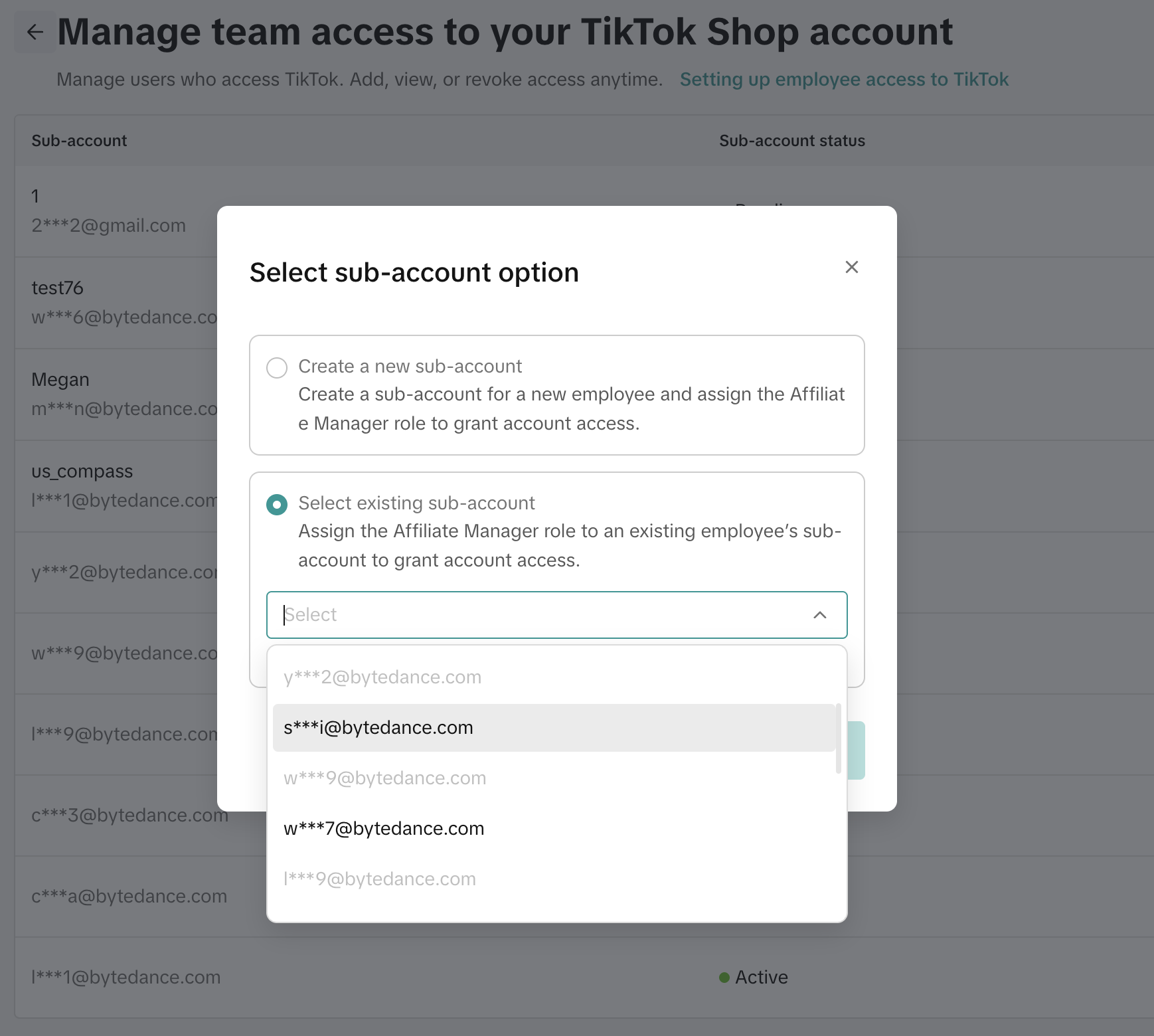Select greyed y***2@bytedance.com option in dropdown list

coord(382,677)
